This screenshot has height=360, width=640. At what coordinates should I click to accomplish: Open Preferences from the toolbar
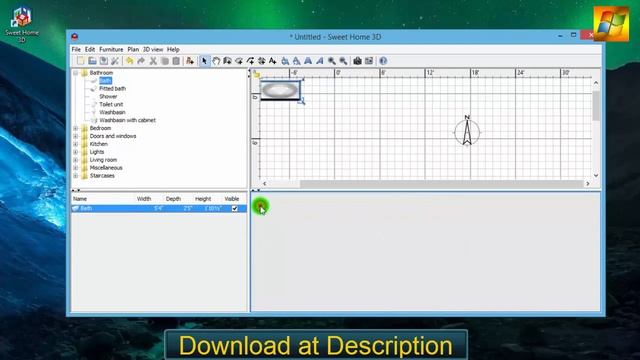click(x=115, y=61)
